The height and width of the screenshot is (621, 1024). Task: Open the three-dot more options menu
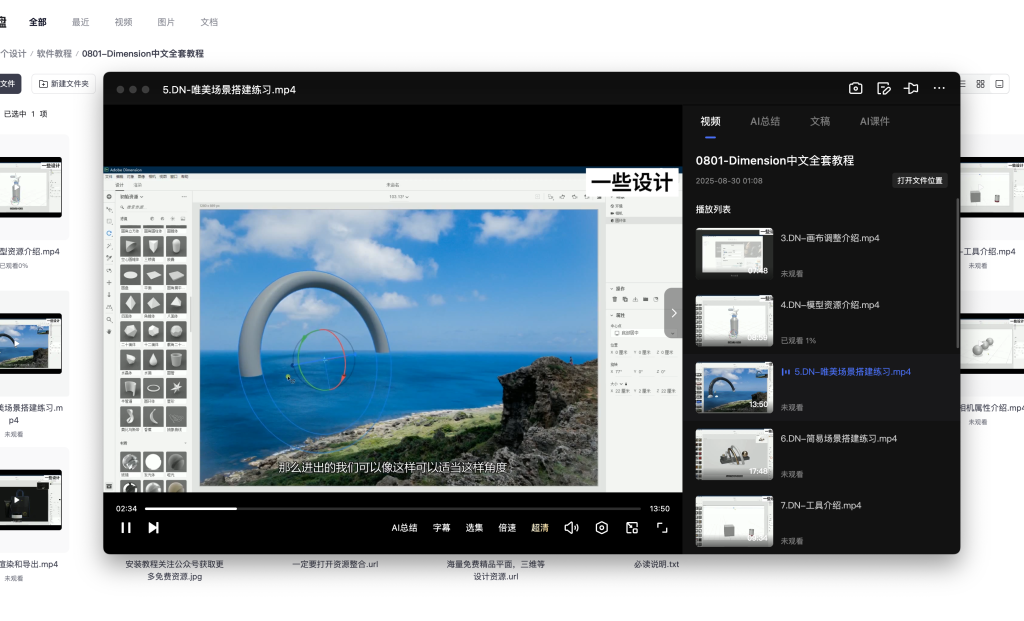(939, 88)
